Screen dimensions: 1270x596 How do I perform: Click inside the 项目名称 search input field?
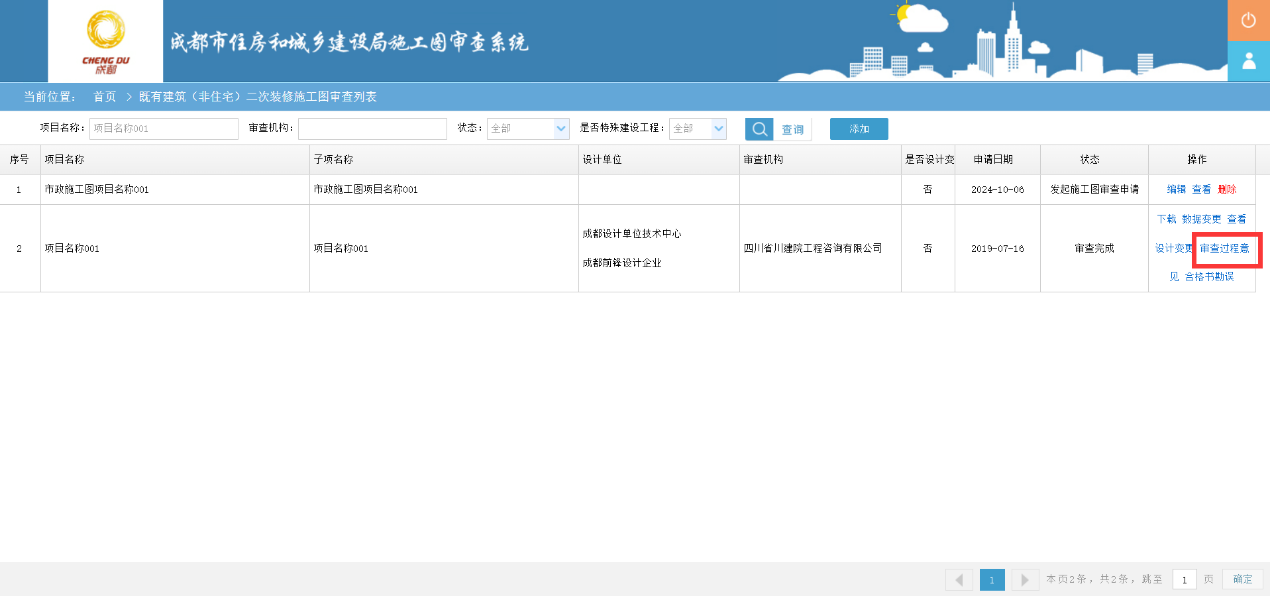point(163,128)
